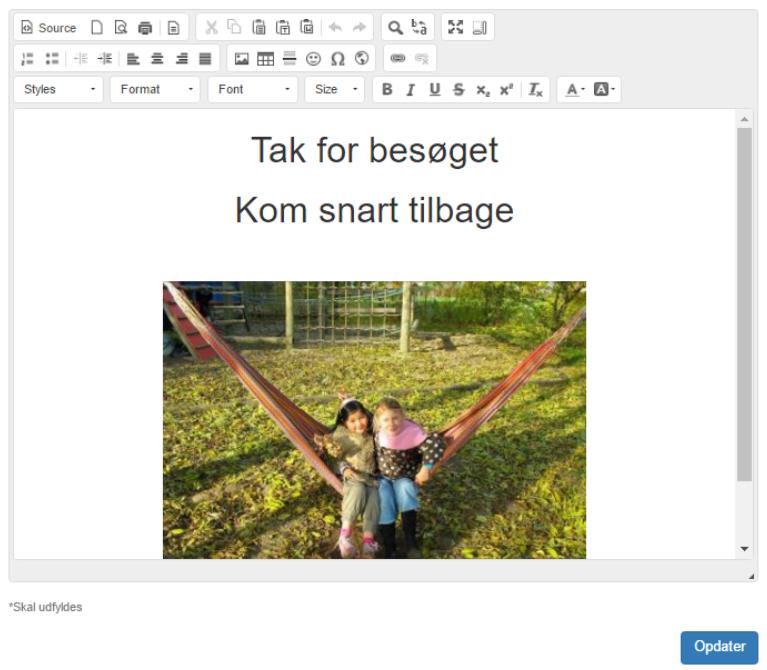Open the text color picker
The image size is (767, 670).
point(575,89)
